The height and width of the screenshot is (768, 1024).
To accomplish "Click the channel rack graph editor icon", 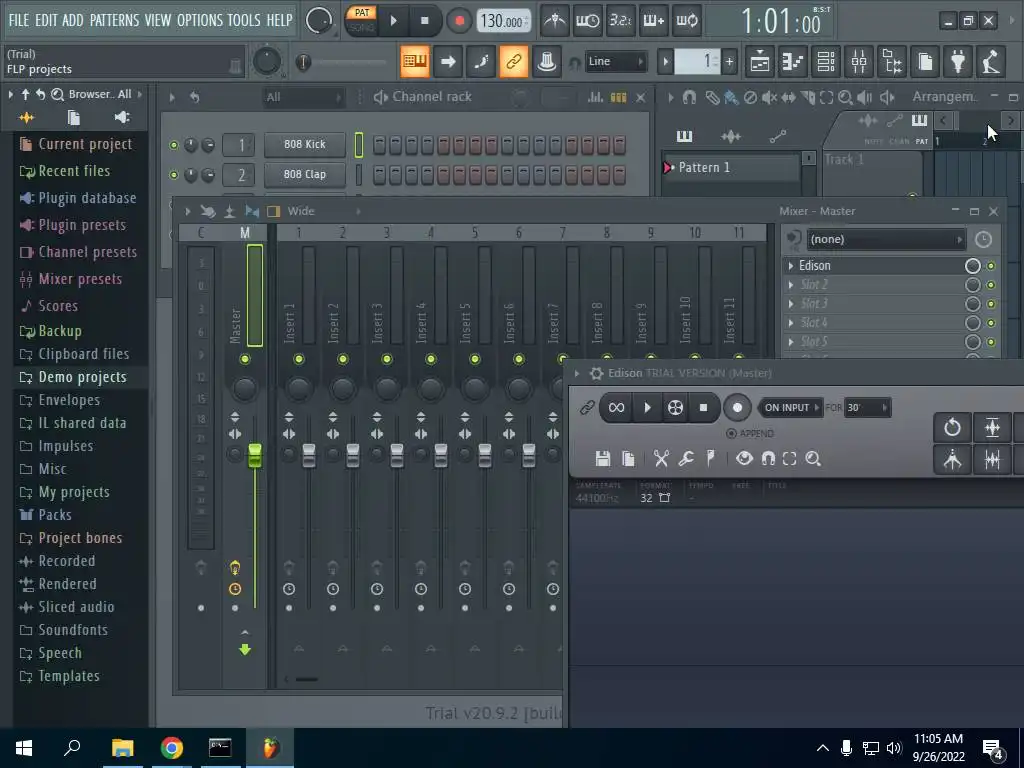I will point(595,97).
